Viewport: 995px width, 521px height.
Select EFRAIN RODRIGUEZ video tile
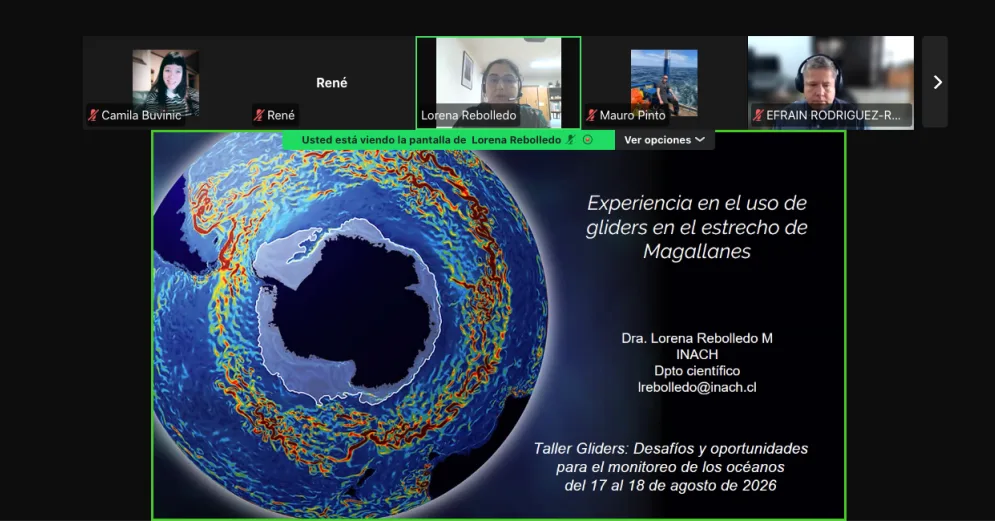[831, 82]
